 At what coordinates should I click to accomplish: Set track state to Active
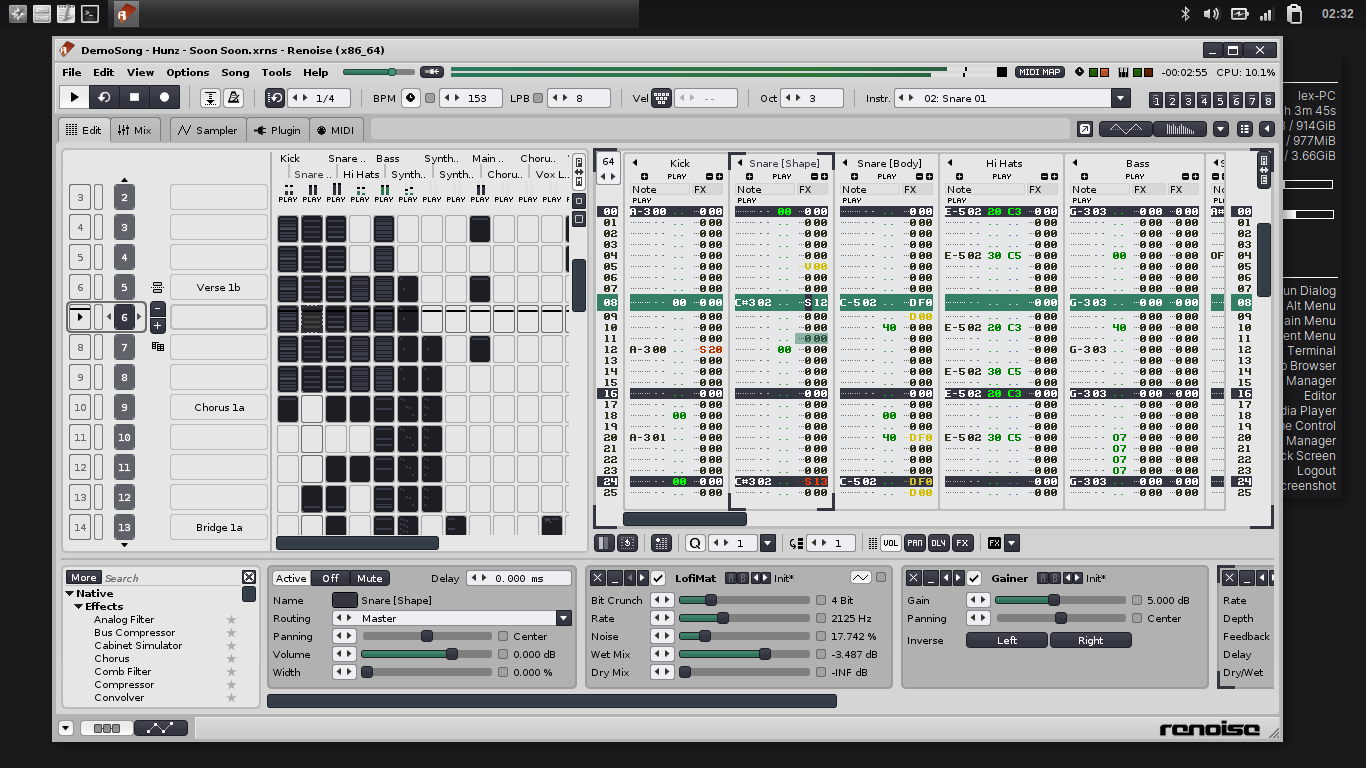[291, 578]
